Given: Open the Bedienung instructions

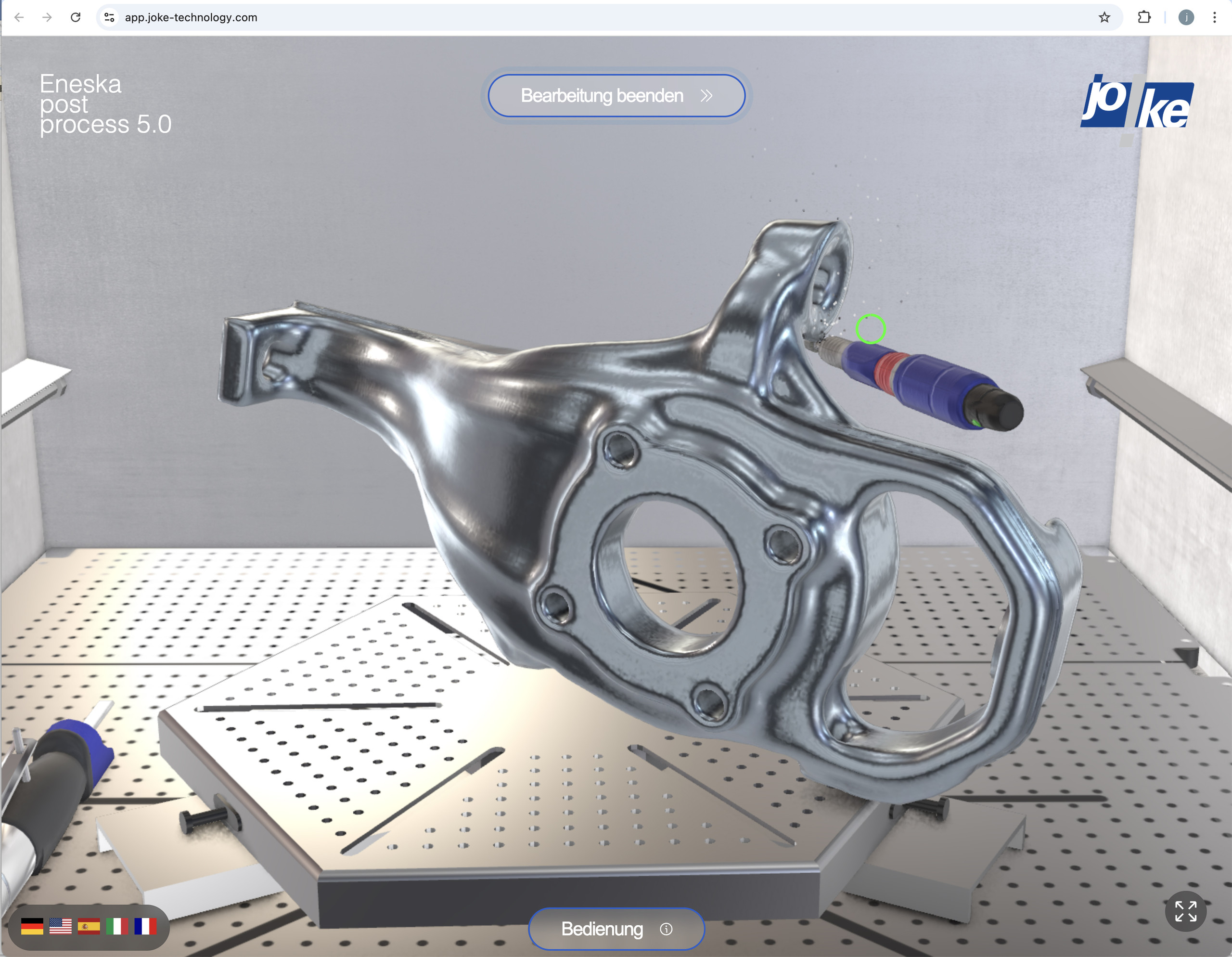Looking at the screenshot, I should [x=602, y=930].
